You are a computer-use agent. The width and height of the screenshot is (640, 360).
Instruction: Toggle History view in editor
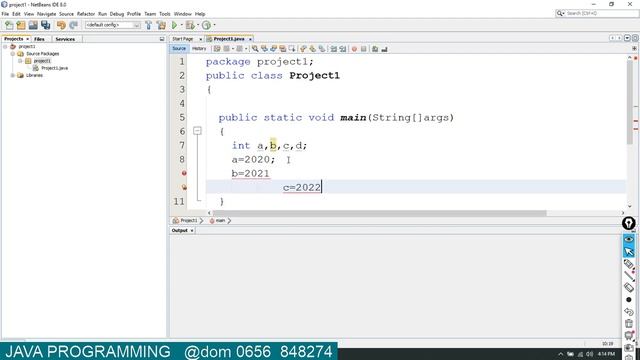tap(199, 49)
